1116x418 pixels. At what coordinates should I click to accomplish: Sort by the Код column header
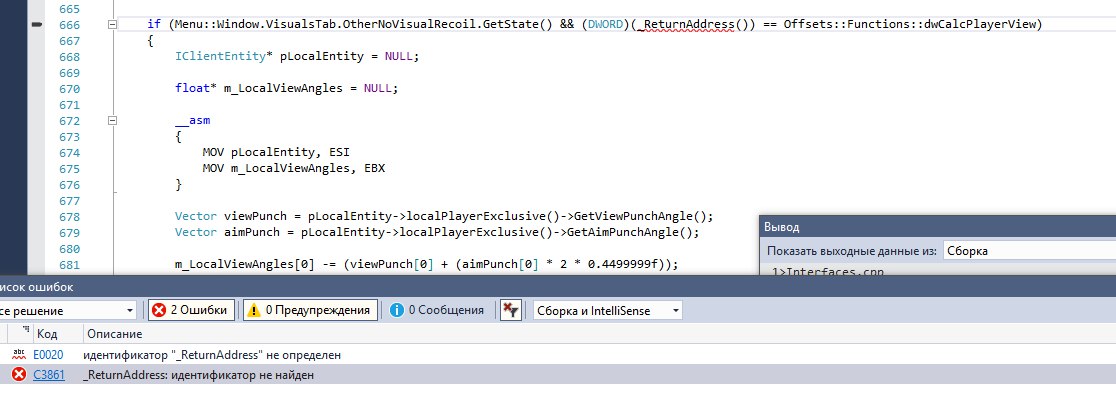click(x=47, y=333)
